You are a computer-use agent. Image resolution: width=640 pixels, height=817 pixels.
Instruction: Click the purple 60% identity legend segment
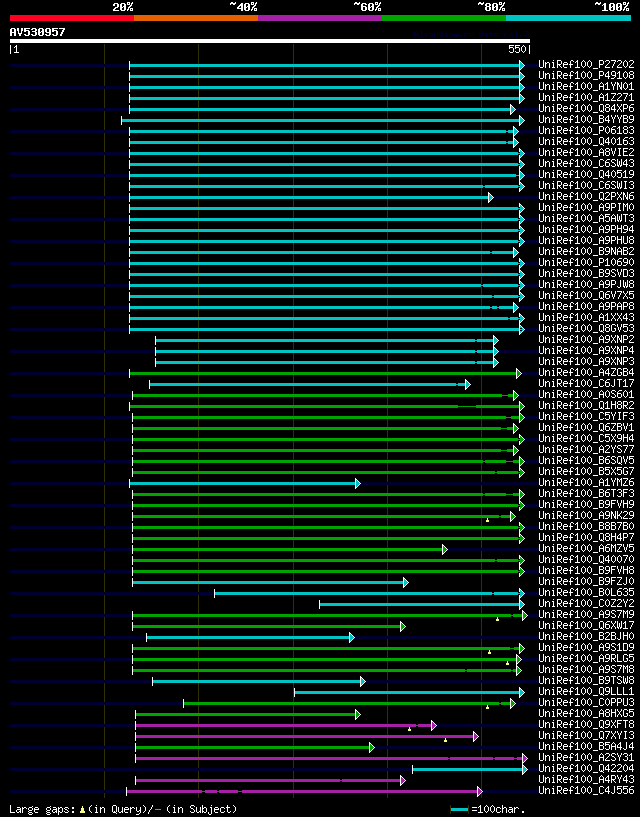(320, 18)
